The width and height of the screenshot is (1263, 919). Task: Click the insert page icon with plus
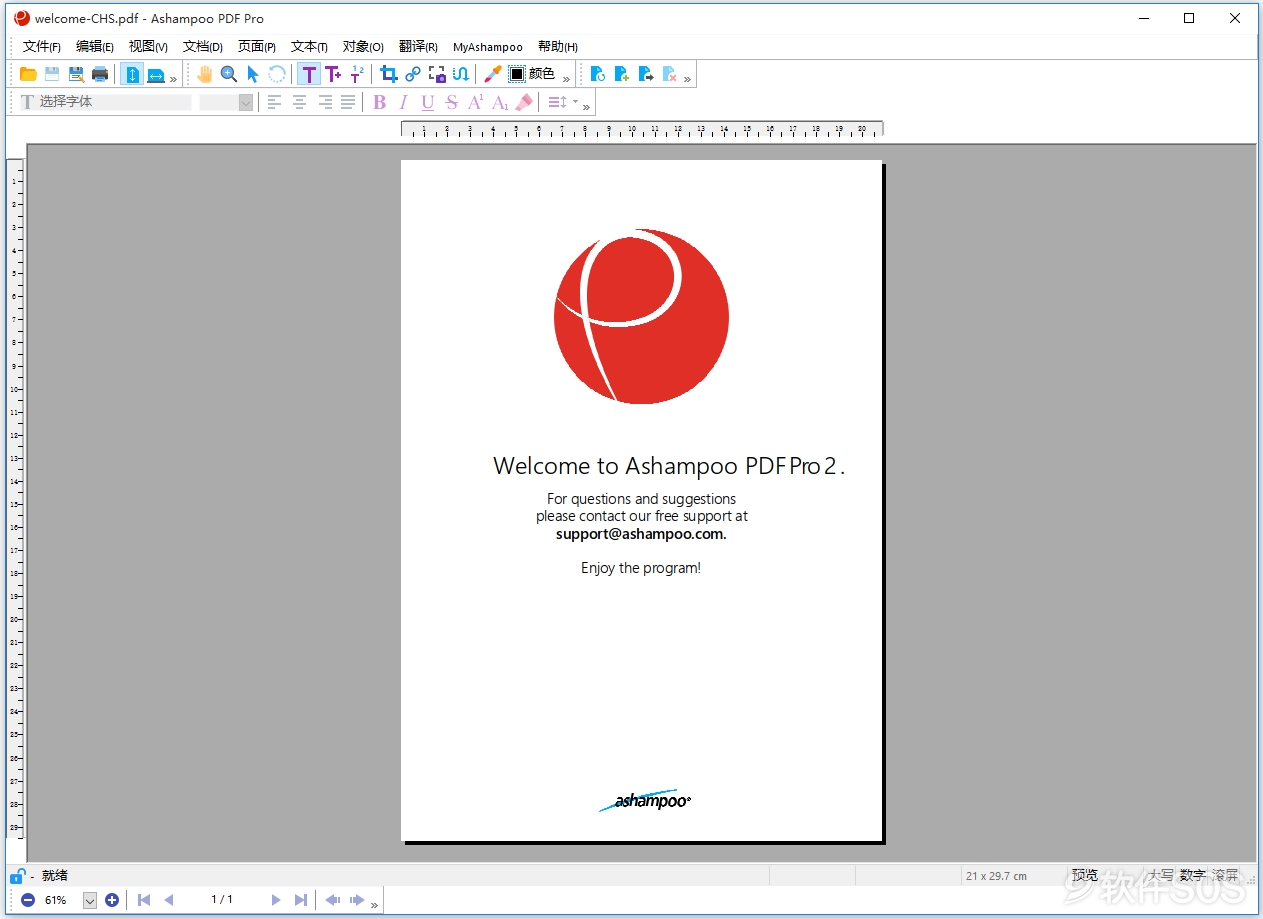(621, 74)
